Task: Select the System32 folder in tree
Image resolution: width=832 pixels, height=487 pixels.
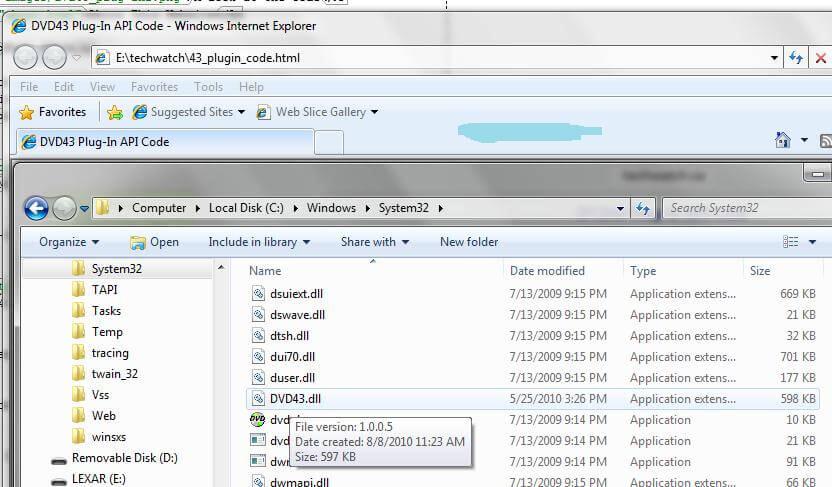Action: coord(116,269)
